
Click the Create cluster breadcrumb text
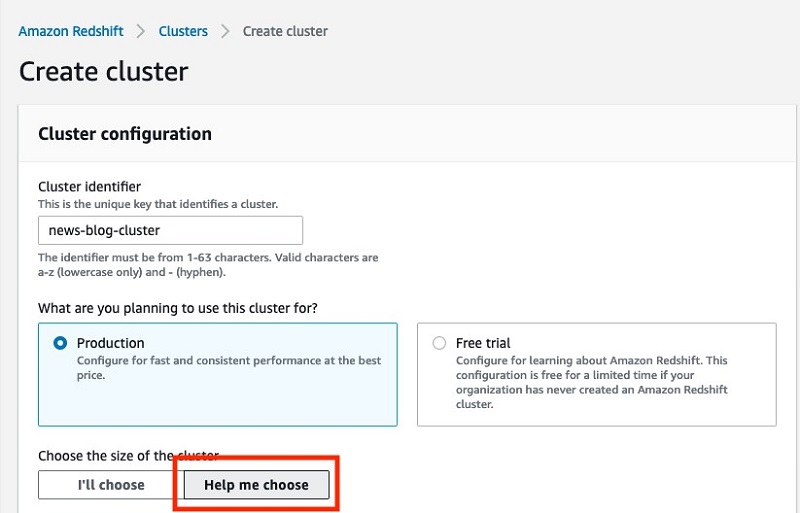(x=285, y=31)
